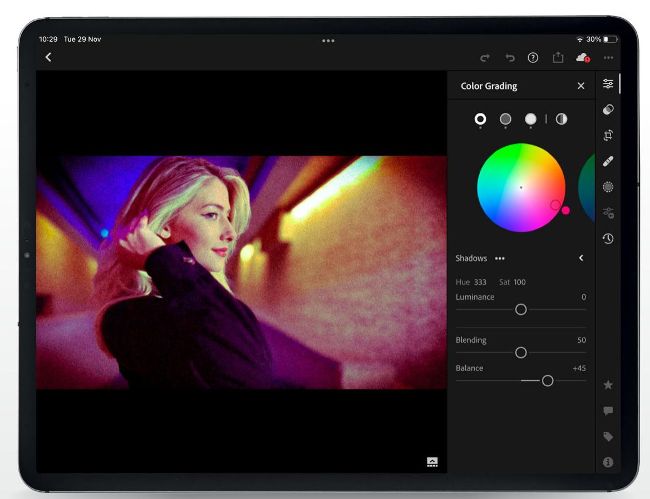
Task: Open the Shadows three-dot options menu
Action: [x=500, y=258]
